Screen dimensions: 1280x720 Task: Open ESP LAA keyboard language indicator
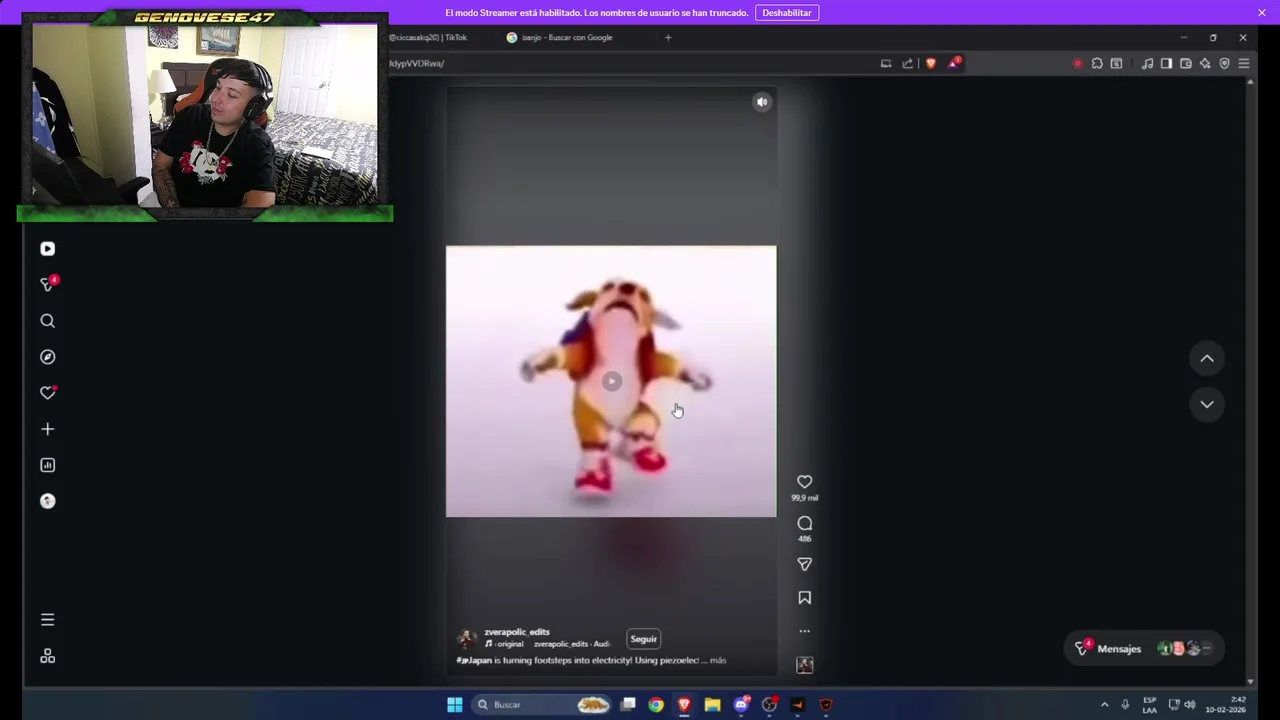point(1150,705)
